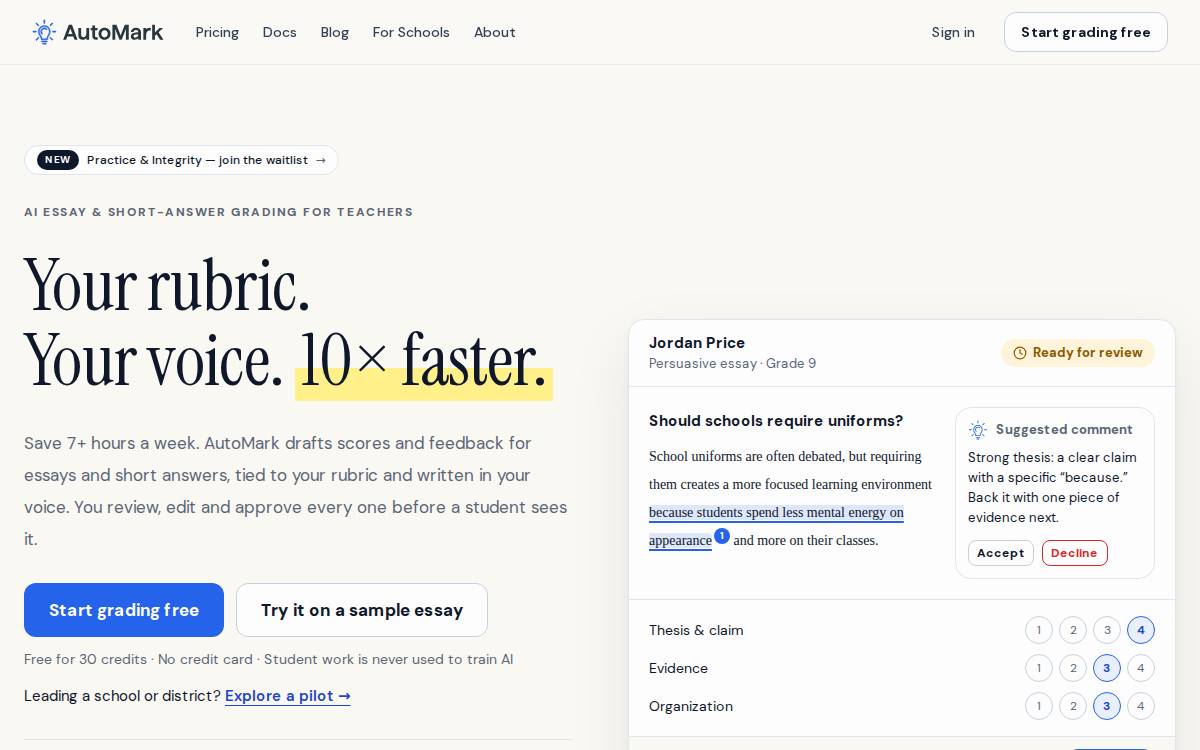Click the Organization rubric label

[x=691, y=706]
